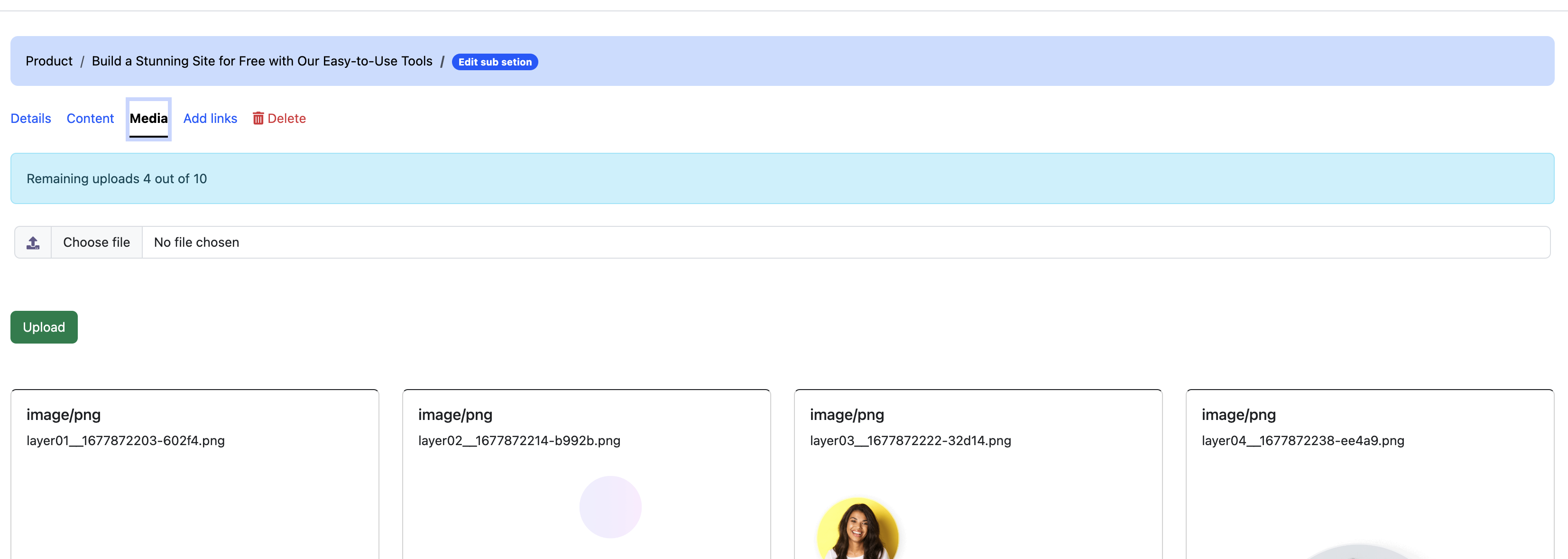Switch to the Content tab
1568x559 pixels.
coord(90,118)
